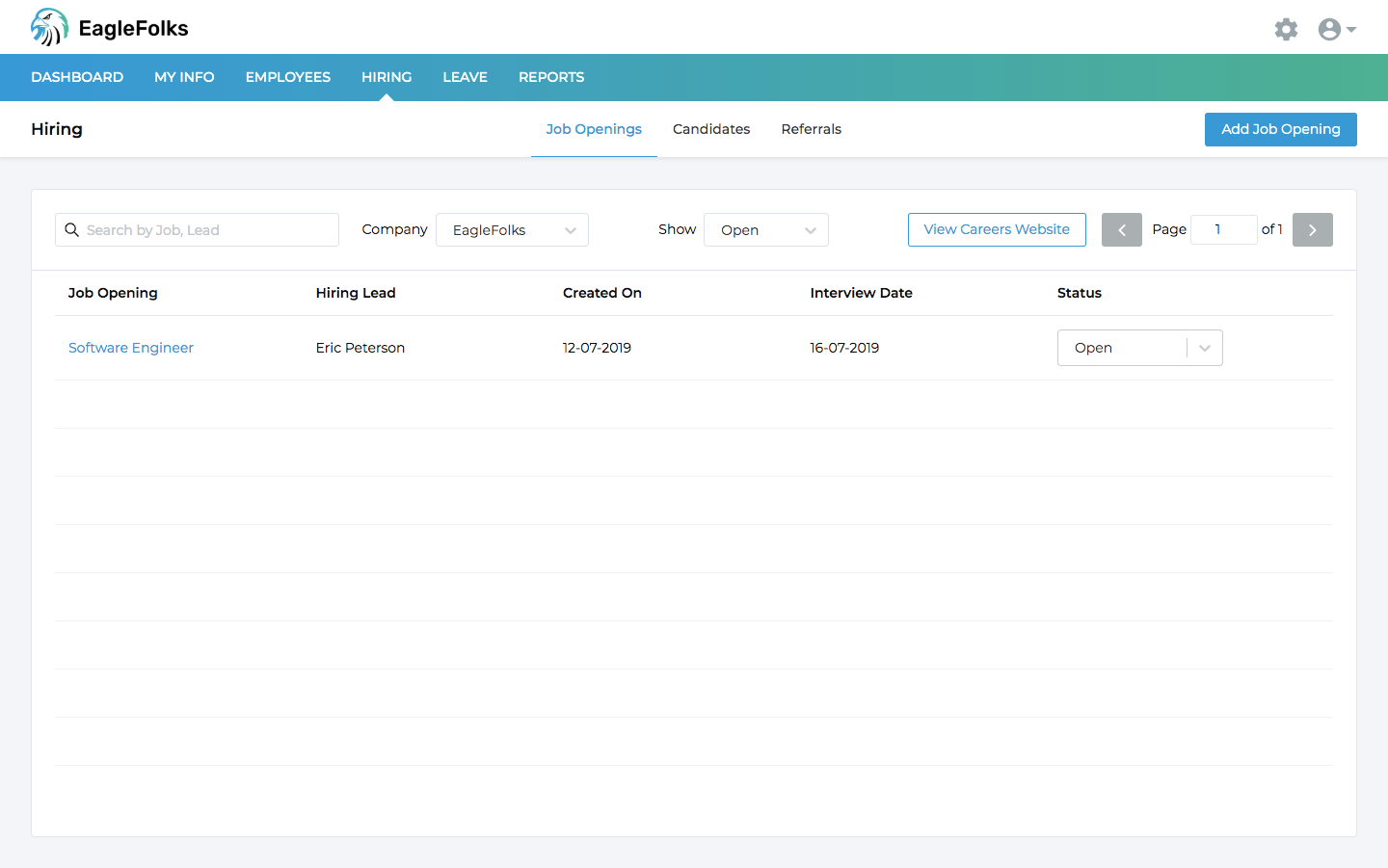Click the 16-07-2019 interview date
Viewport: 1388px width, 868px height.
[844, 348]
